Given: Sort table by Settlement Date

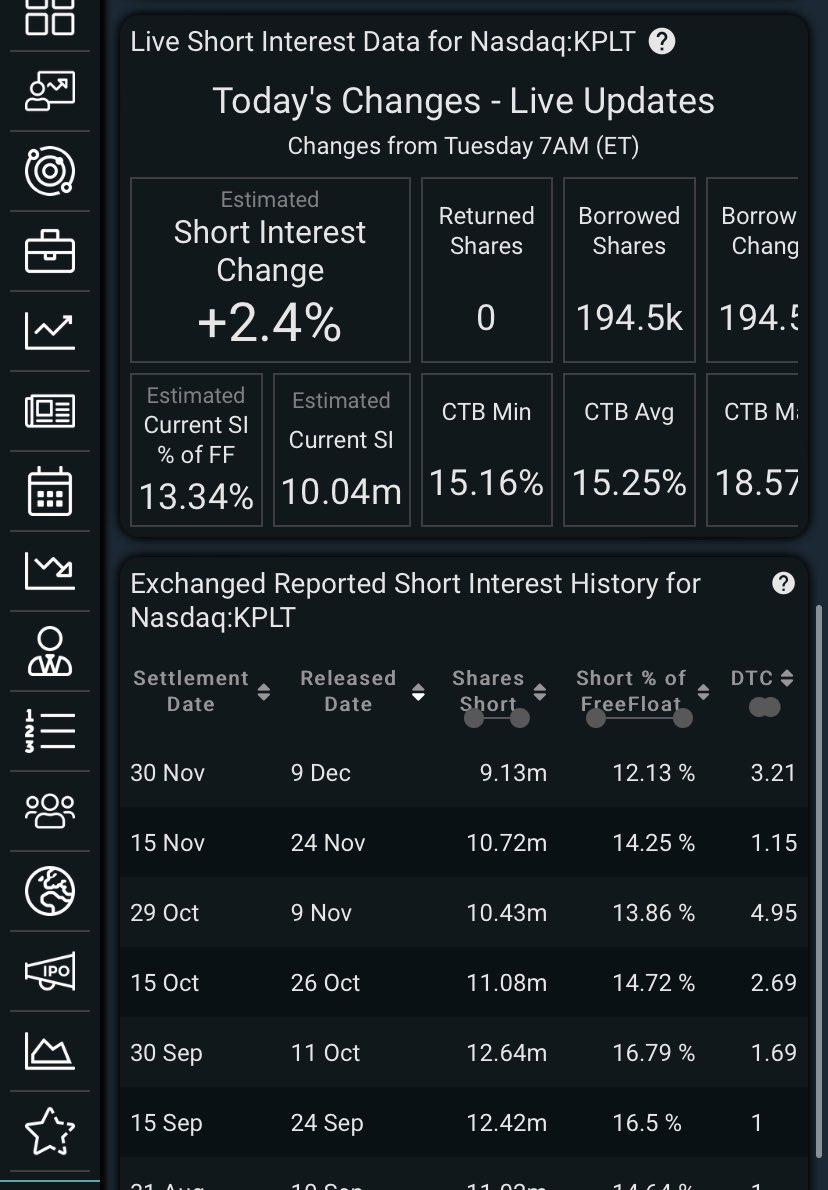Looking at the screenshot, I should 263,691.
